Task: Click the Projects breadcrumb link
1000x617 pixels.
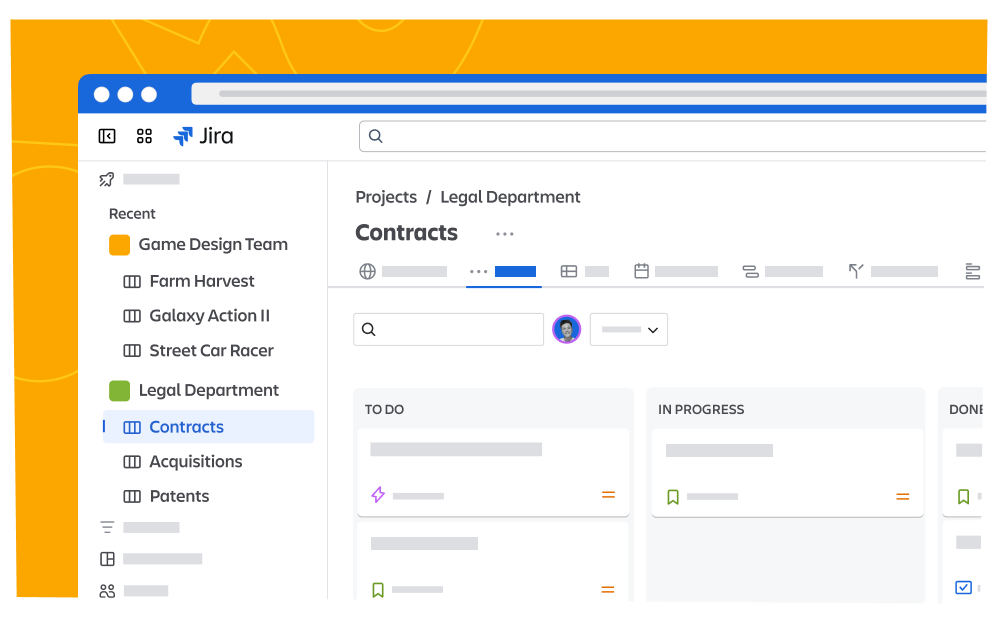Action: [x=386, y=197]
